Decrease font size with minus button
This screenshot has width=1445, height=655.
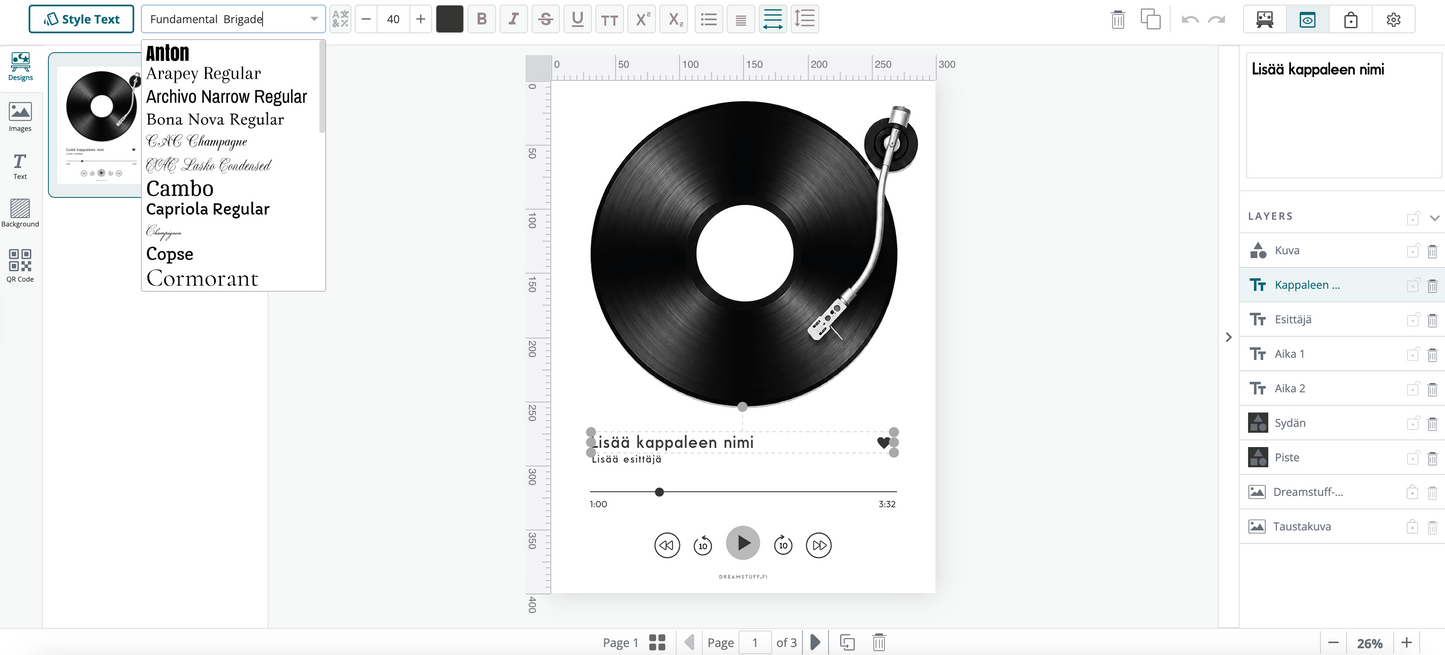(x=365, y=19)
